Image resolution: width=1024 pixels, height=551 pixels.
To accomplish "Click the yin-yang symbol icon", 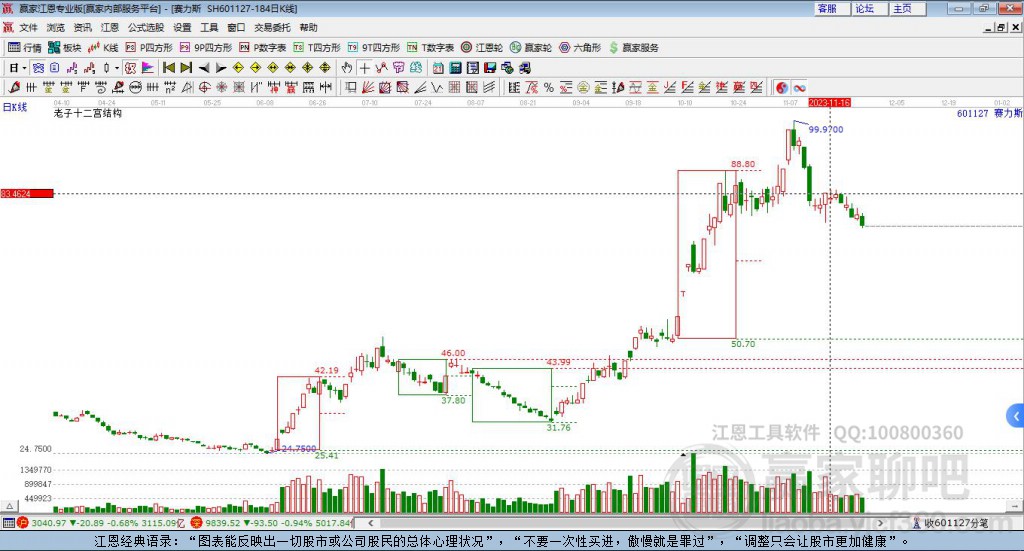I will pos(782,87).
